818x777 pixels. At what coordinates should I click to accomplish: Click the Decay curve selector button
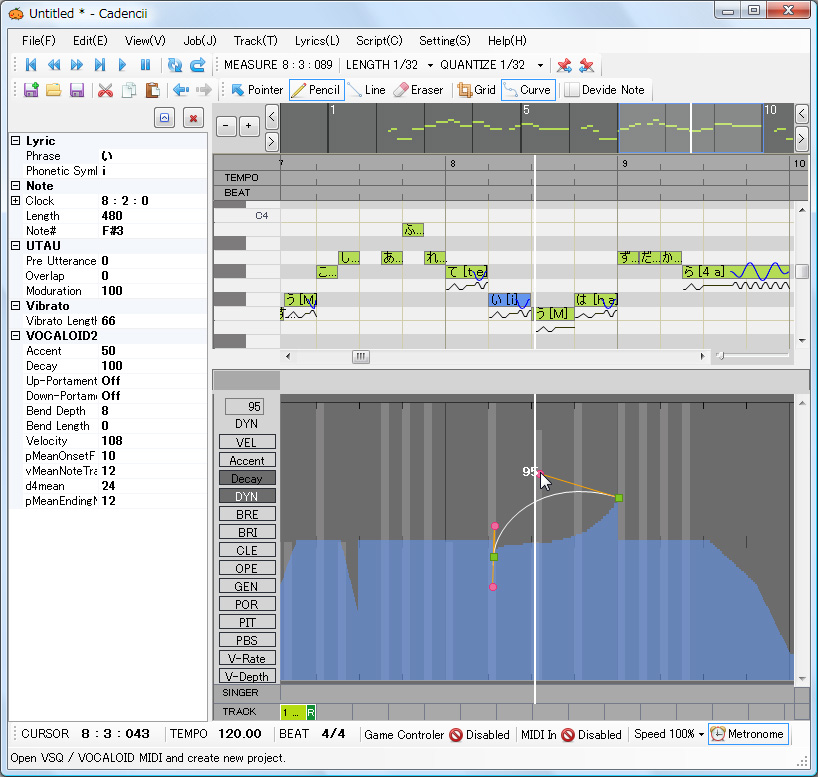tap(246, 477)
